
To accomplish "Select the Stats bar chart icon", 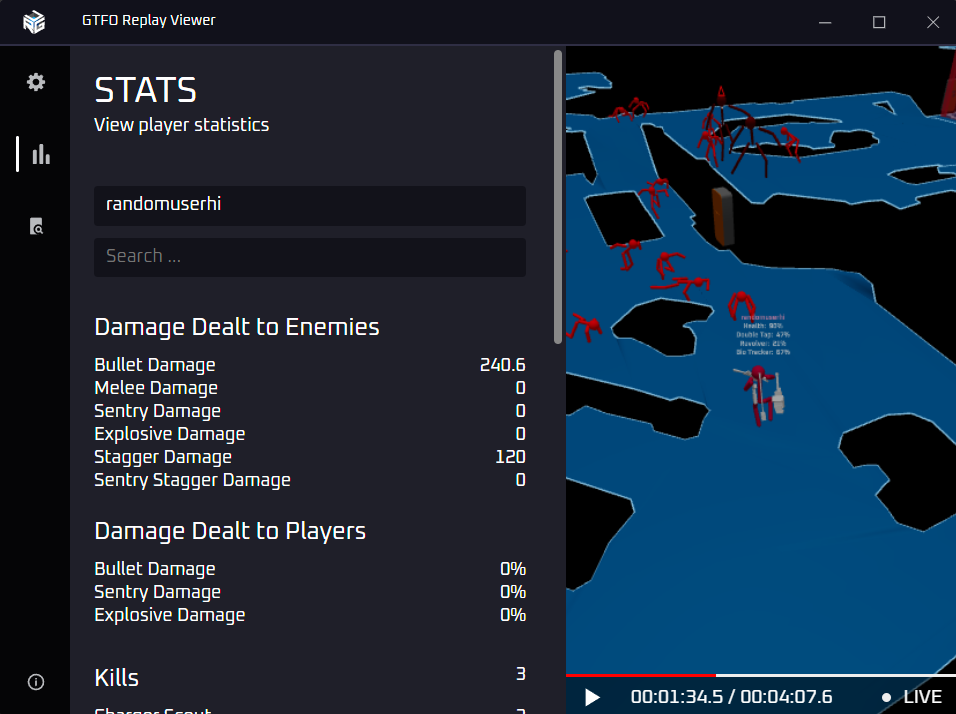I will tap(41, 154).
